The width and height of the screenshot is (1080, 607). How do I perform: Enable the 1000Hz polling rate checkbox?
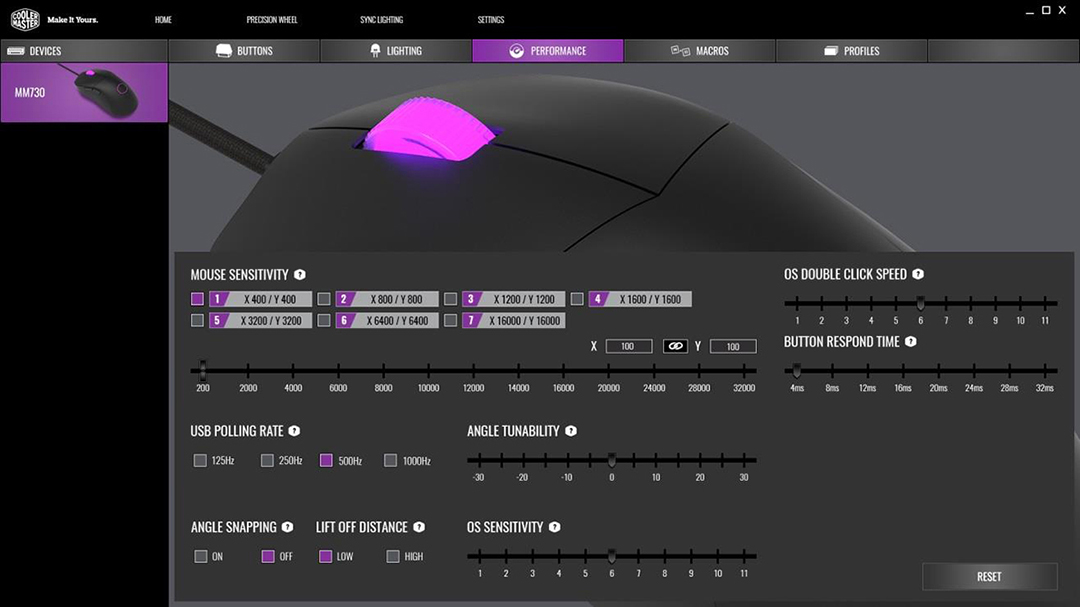391,461
